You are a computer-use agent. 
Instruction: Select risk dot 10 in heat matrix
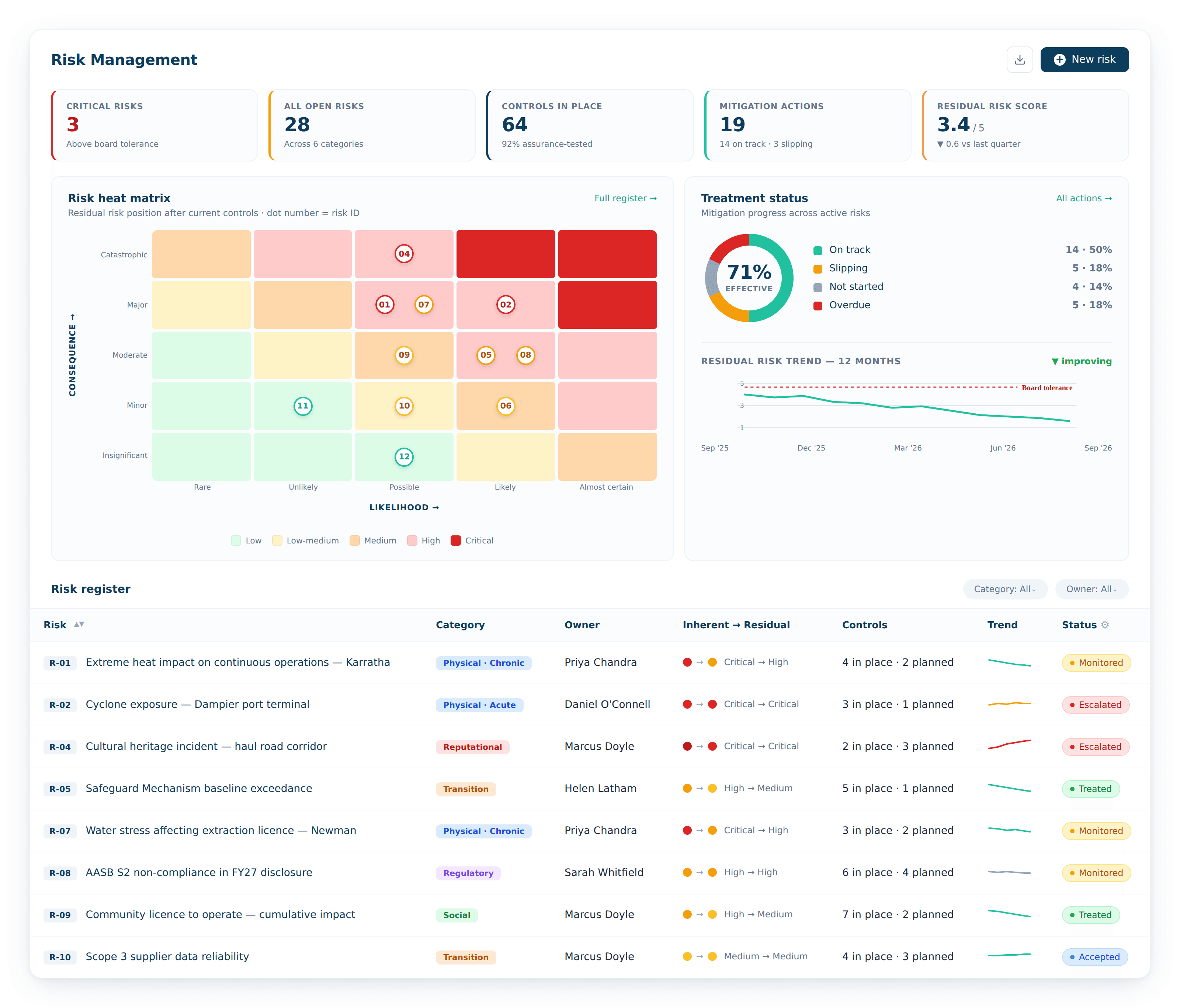point(405,406)
